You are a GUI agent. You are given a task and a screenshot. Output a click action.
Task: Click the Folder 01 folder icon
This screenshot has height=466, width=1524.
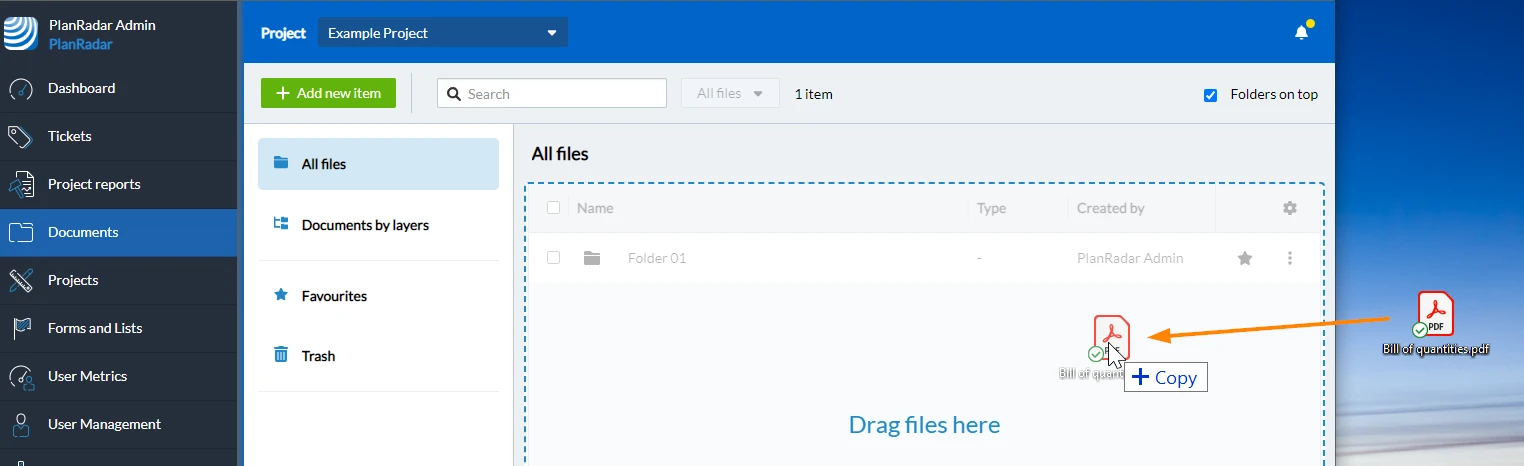[x=592, y=258]
